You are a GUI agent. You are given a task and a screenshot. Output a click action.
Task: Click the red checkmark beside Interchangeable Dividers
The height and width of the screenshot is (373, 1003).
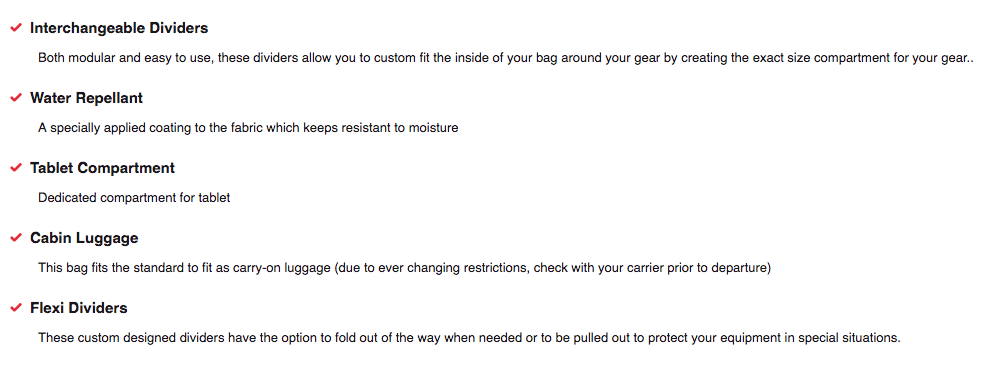coord(16,28)
